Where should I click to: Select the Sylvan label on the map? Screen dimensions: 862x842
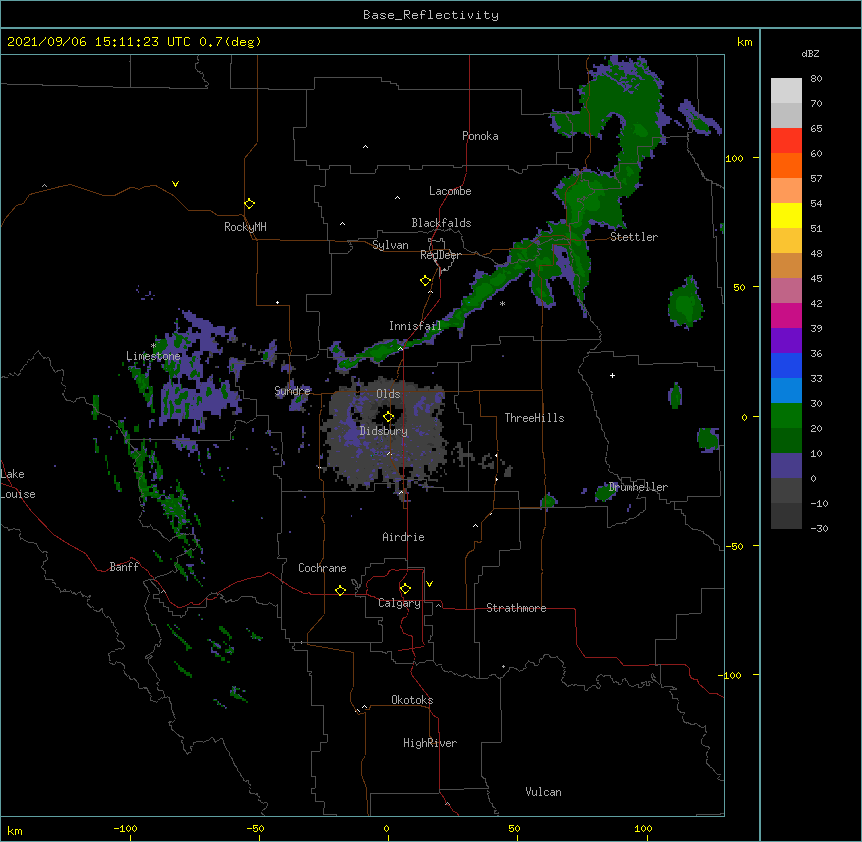click(x=390, y=245)
